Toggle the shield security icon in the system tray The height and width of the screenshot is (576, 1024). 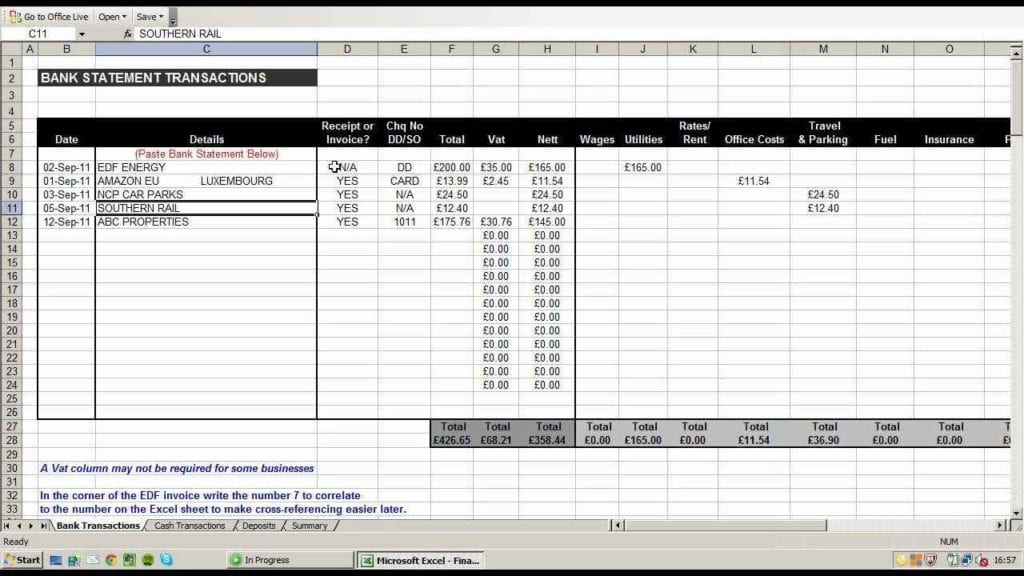[930, 560]
